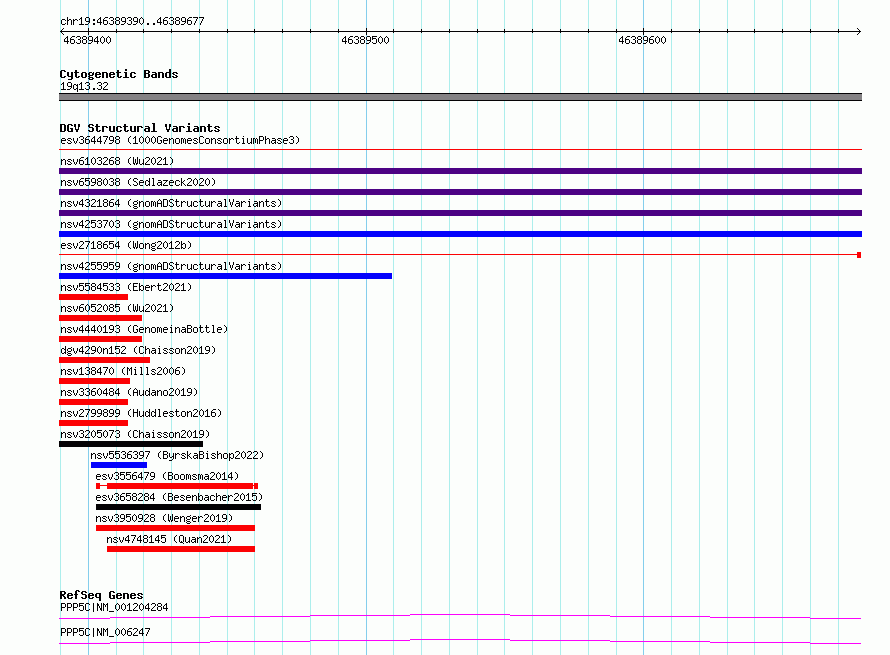Image resolution: width=890 pixels, height=655 pixels.
Task: Select nsv5536397 (ByrskaBishop2022) label
Action: [x=177, y=455]
